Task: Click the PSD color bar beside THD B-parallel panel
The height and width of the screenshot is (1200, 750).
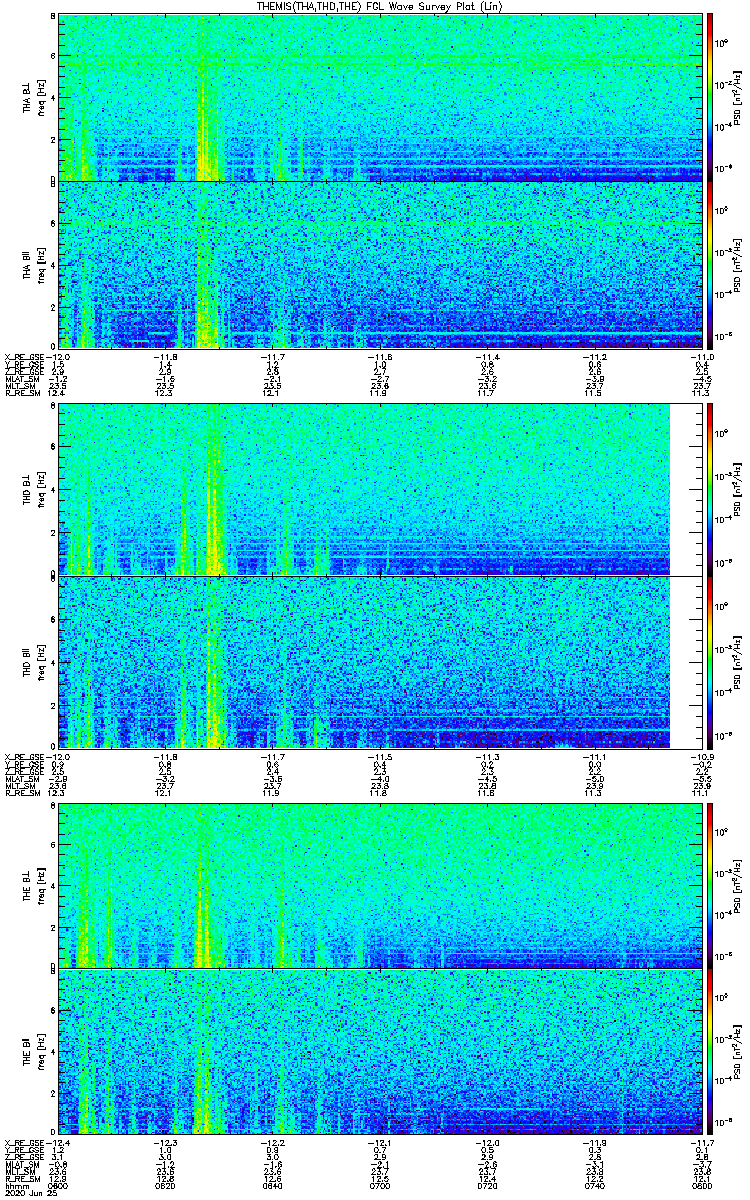Action: 710,662
